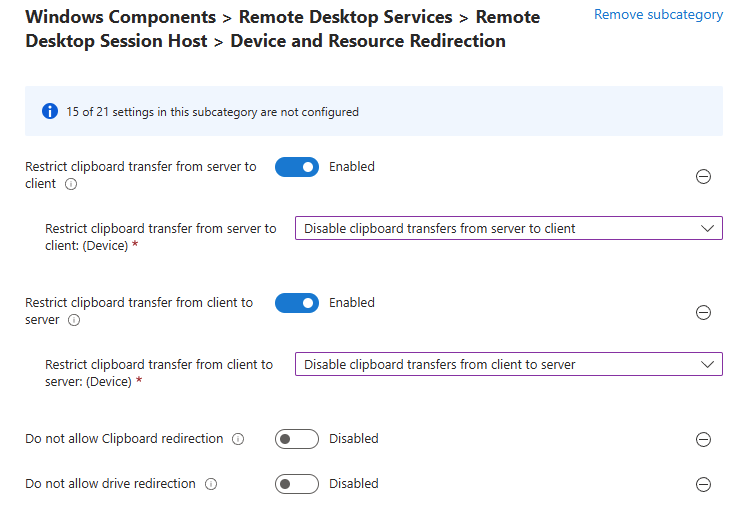Click the server to client (Device) field label
This screenshot has height=506, width=729.
(x=160, y=237)
